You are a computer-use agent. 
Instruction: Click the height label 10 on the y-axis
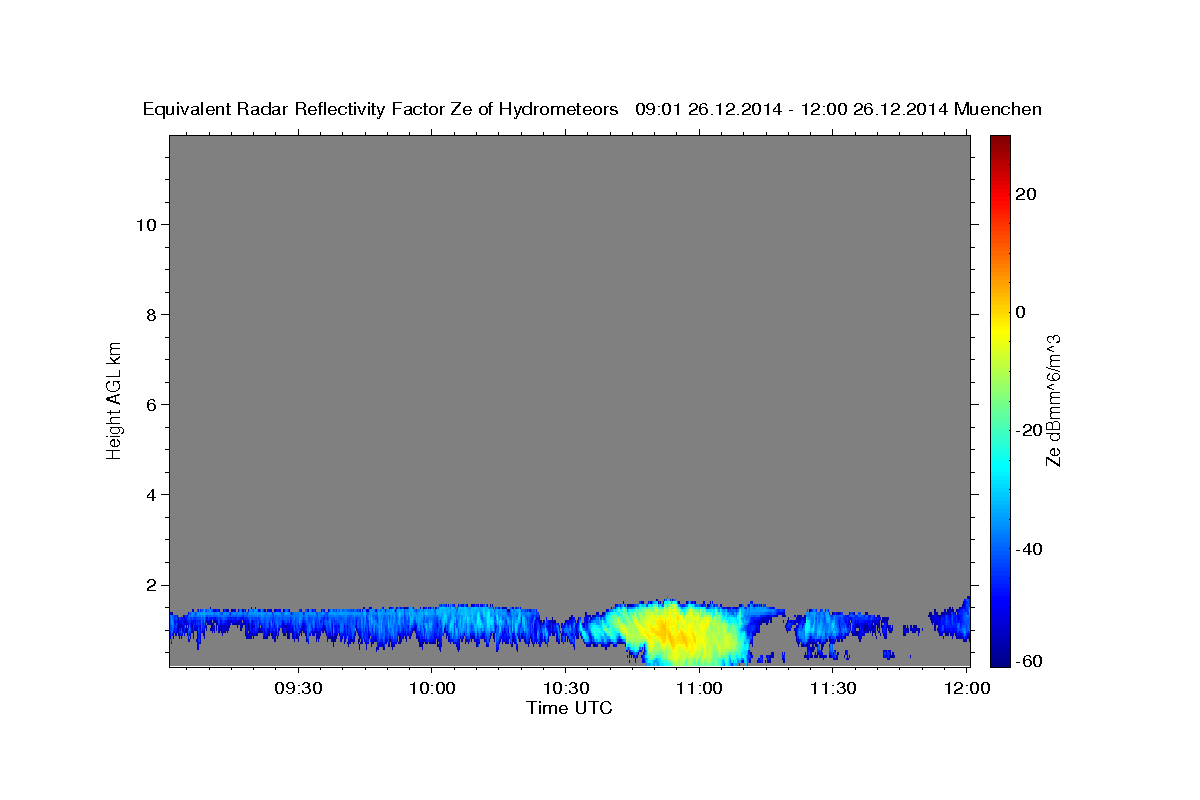coord(145,224)
